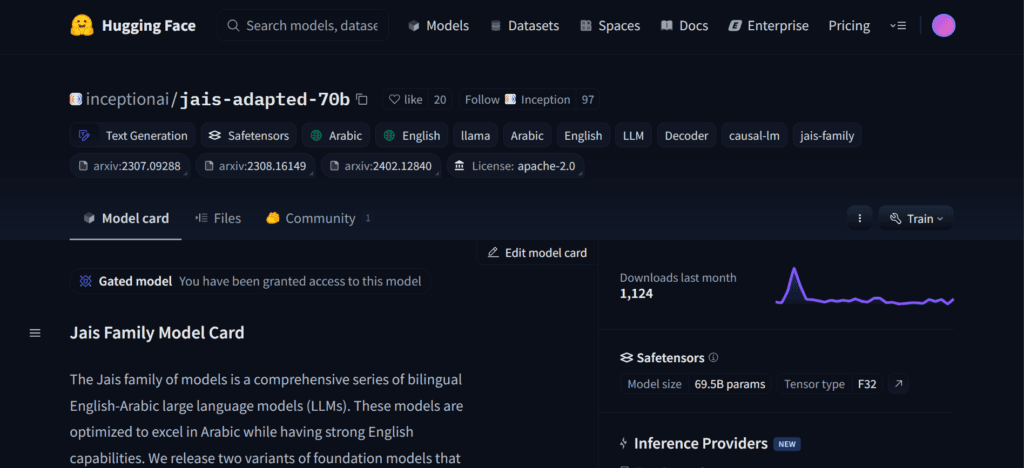1024x468 pixels.
Task: Select the second Arabic tag without icon
Action: tap(527, 136)
